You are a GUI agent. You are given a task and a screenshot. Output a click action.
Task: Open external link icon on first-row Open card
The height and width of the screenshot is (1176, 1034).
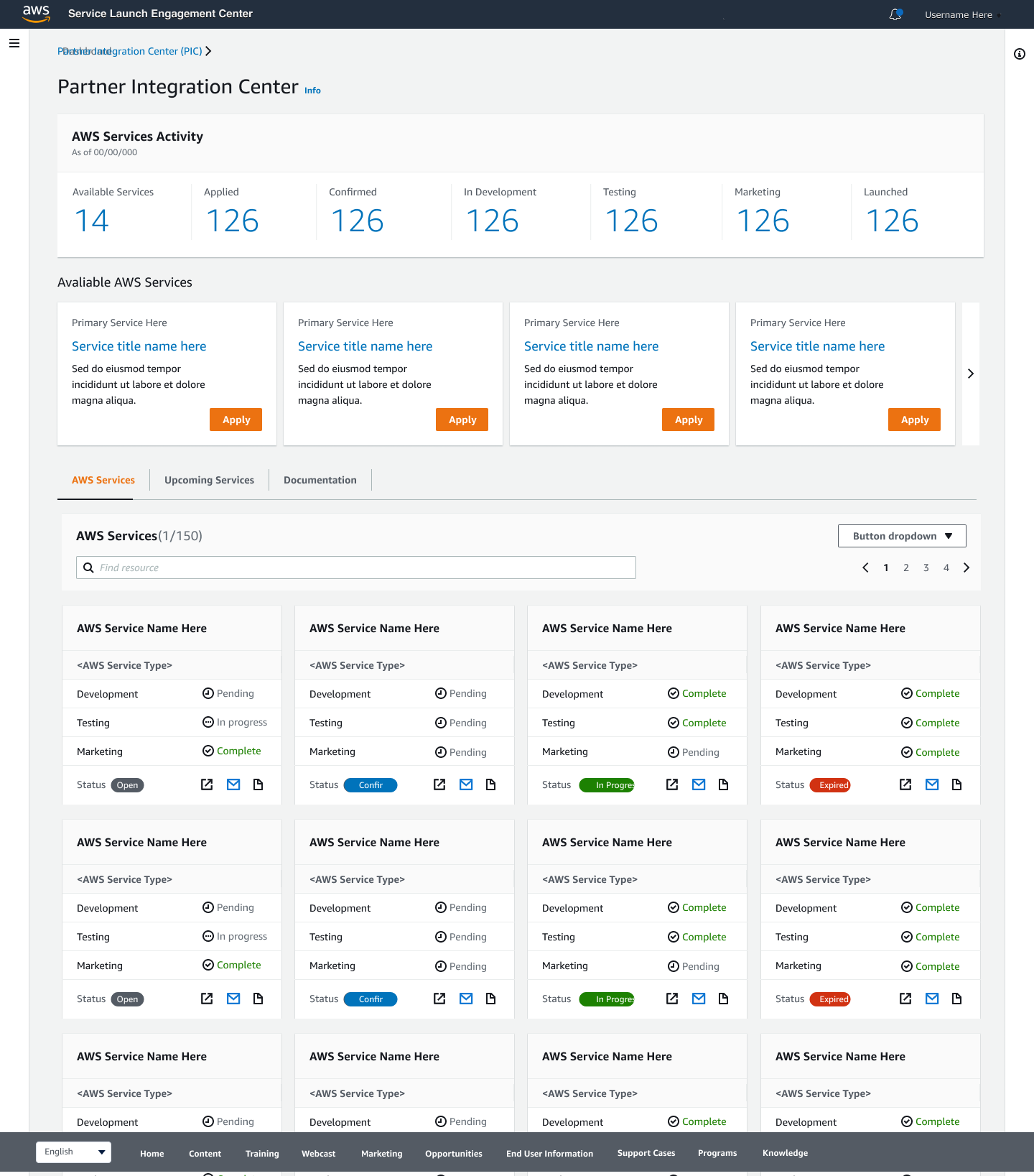click(x=207, y=784)
